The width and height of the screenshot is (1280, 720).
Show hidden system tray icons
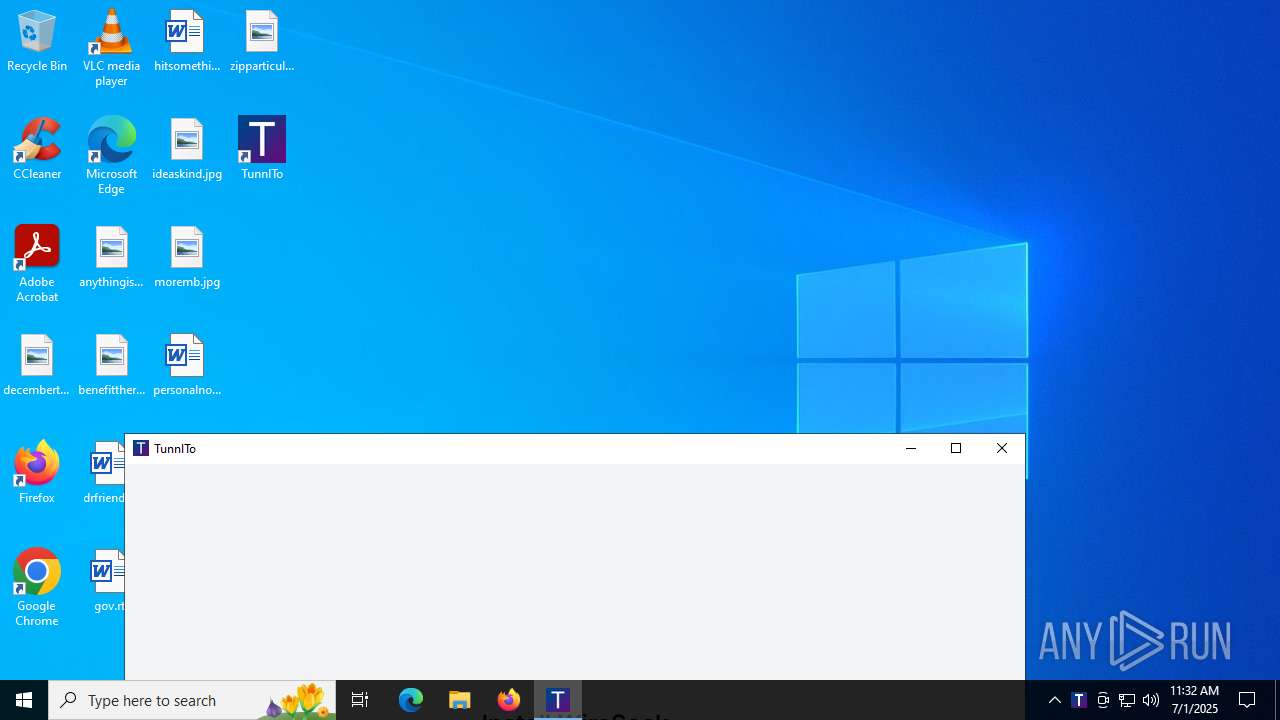point(1055,700)
